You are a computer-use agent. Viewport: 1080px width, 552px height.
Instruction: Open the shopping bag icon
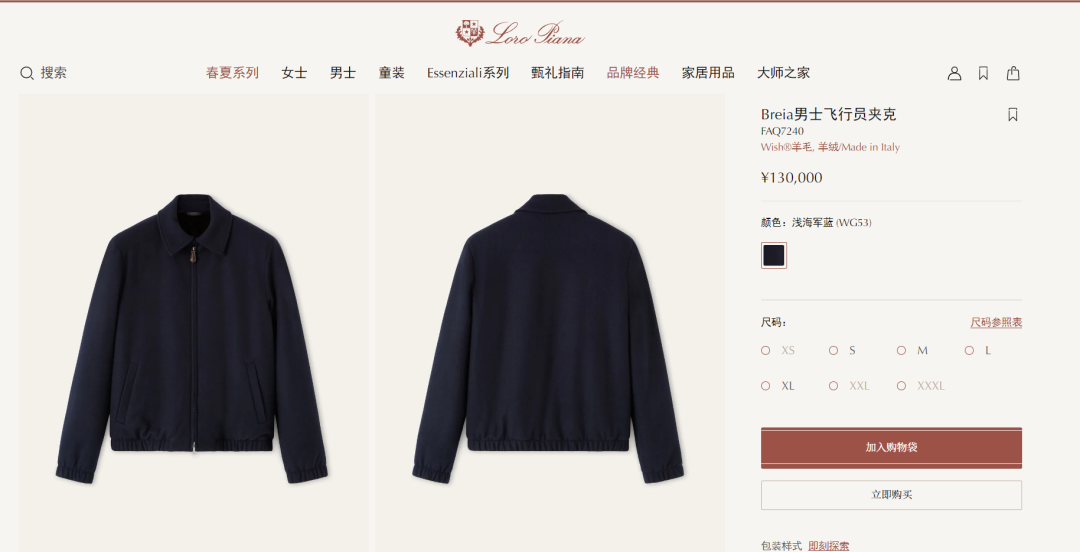(x=1013, y=73)
